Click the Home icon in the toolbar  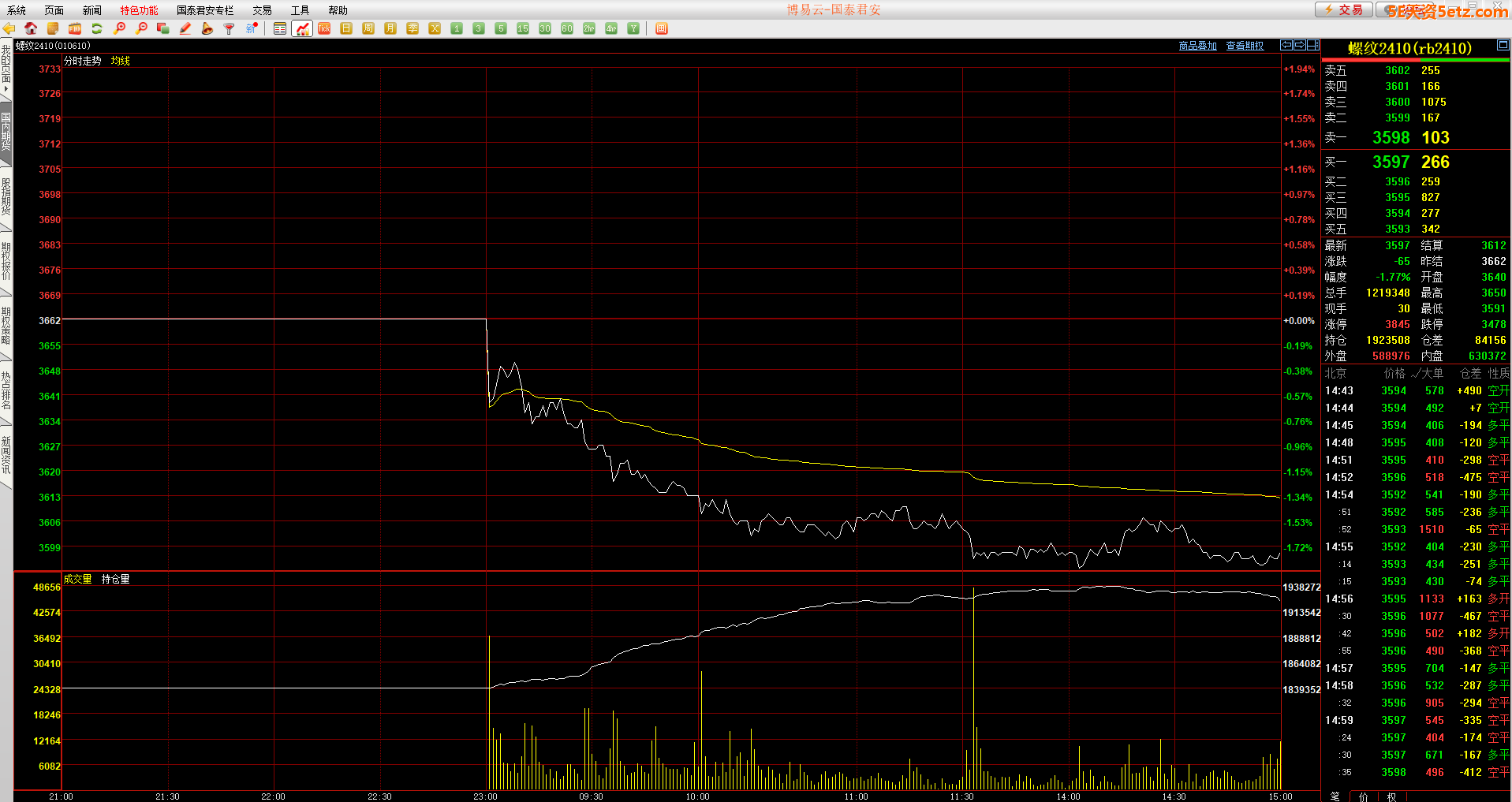coord(31,28)
